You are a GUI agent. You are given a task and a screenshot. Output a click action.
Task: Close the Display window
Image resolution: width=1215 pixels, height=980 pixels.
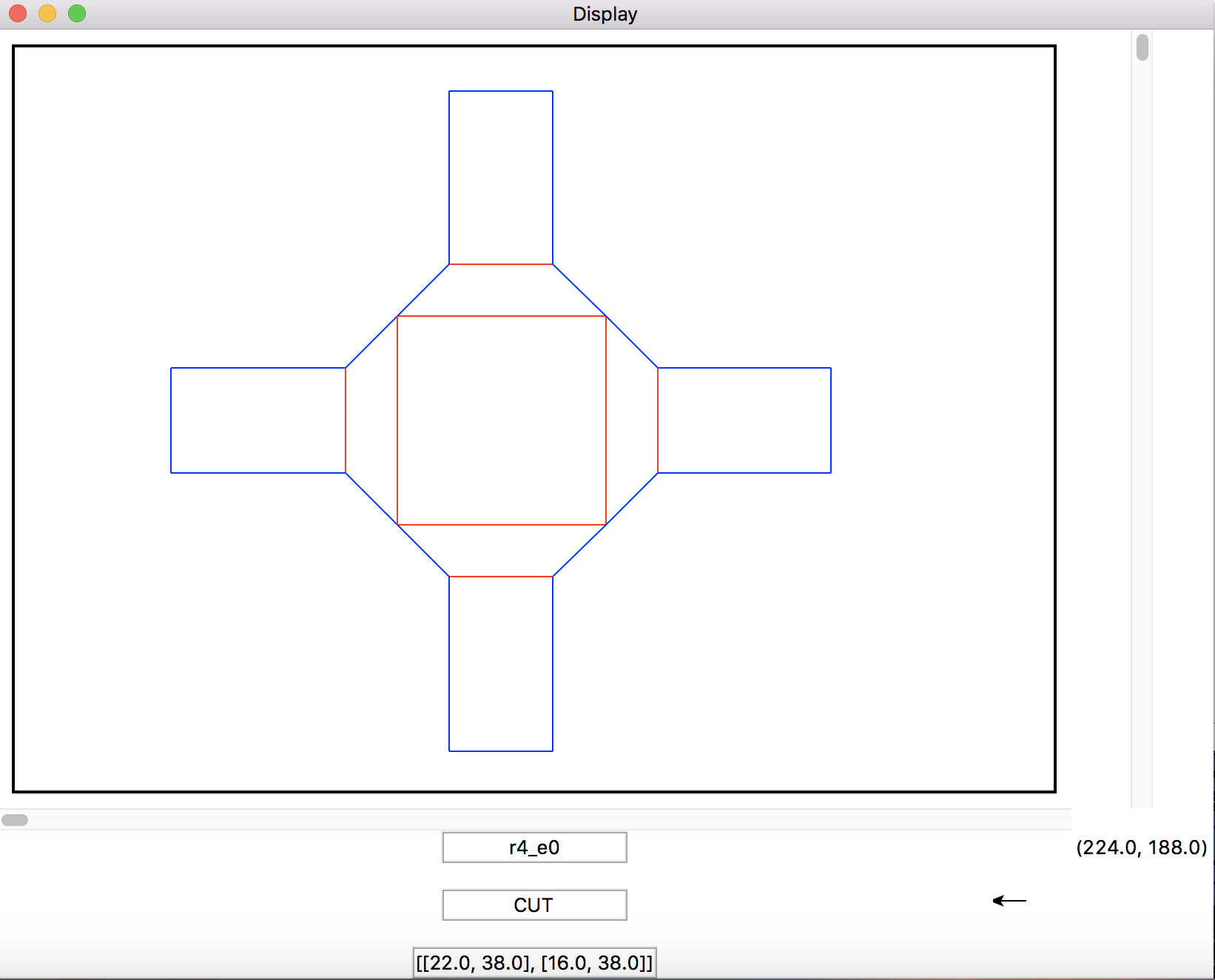[18, 13]
